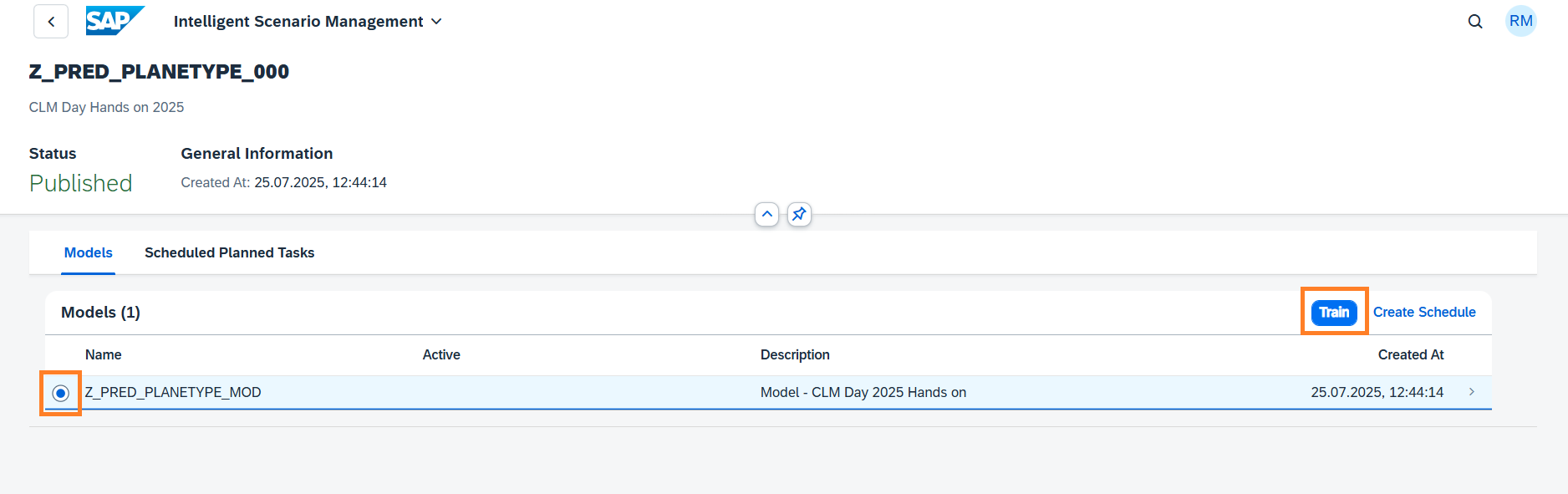Pin the page header with pushpin icon
Screen dimensions: 1568x494
pyautogui.click(x=799, y=214)
